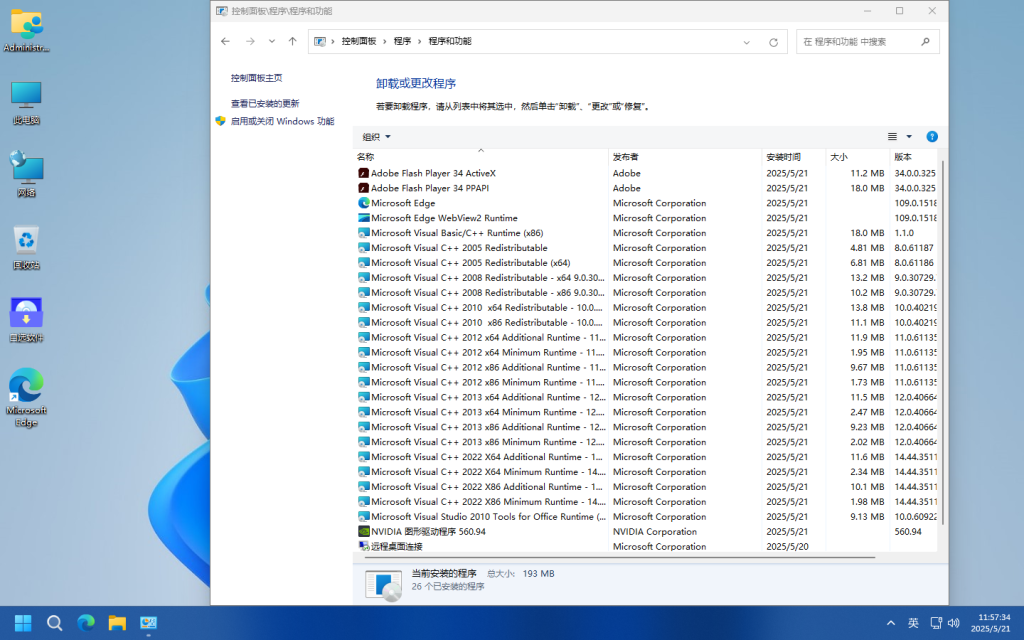Click the 当前安装的程序 details pane icon

click(383, 584)
